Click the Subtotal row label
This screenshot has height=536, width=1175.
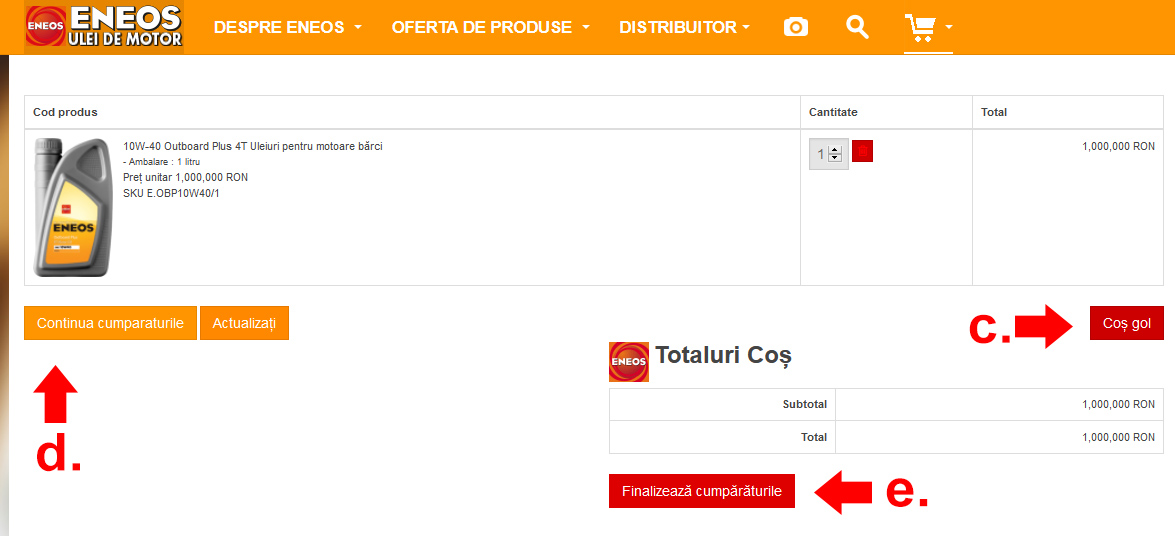coord(805,404)
